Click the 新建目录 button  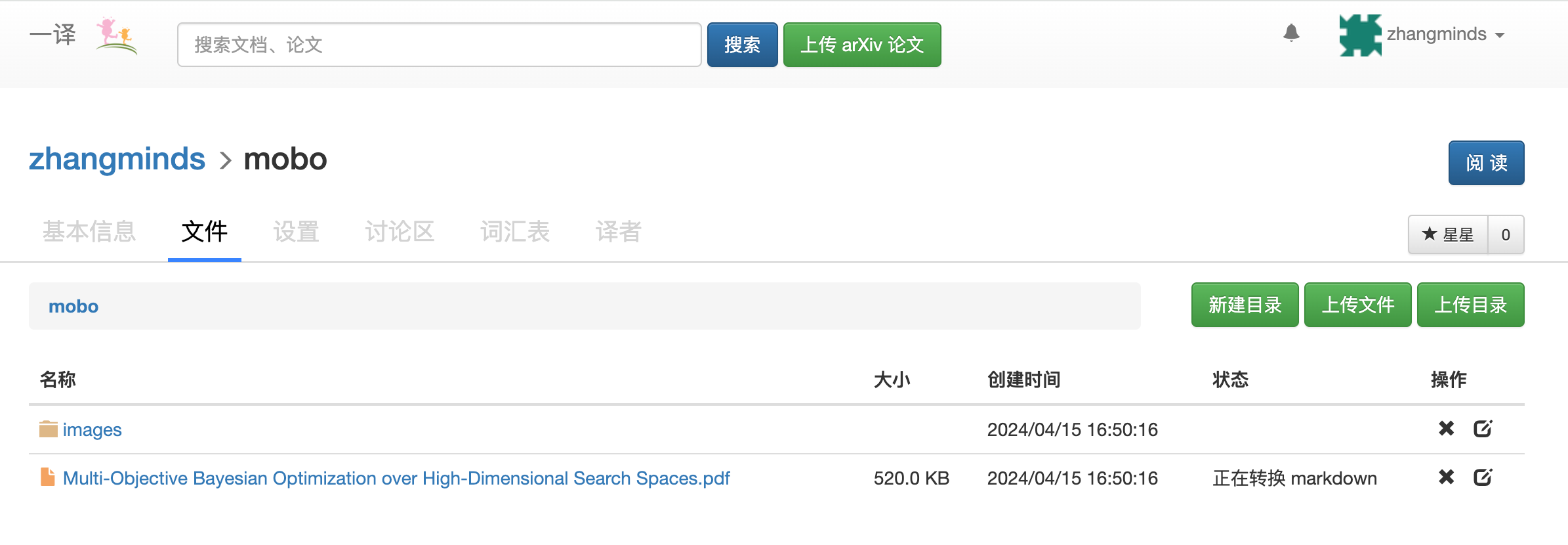(x=1245, y=305)
